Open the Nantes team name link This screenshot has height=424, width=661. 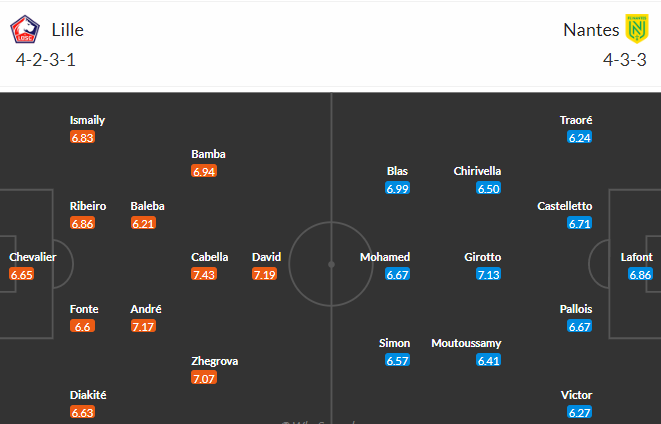click(x=591, y=30)
